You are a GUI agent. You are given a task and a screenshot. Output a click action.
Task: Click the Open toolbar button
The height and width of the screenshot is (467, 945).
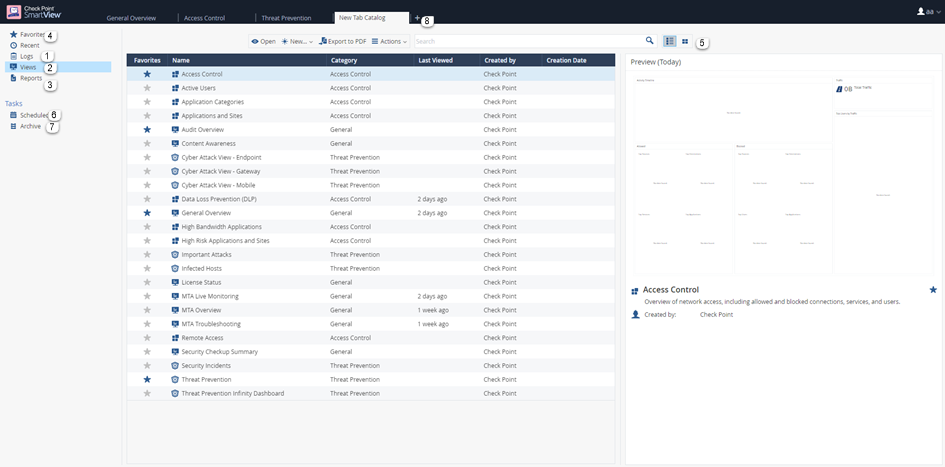(x=263, y=42)
